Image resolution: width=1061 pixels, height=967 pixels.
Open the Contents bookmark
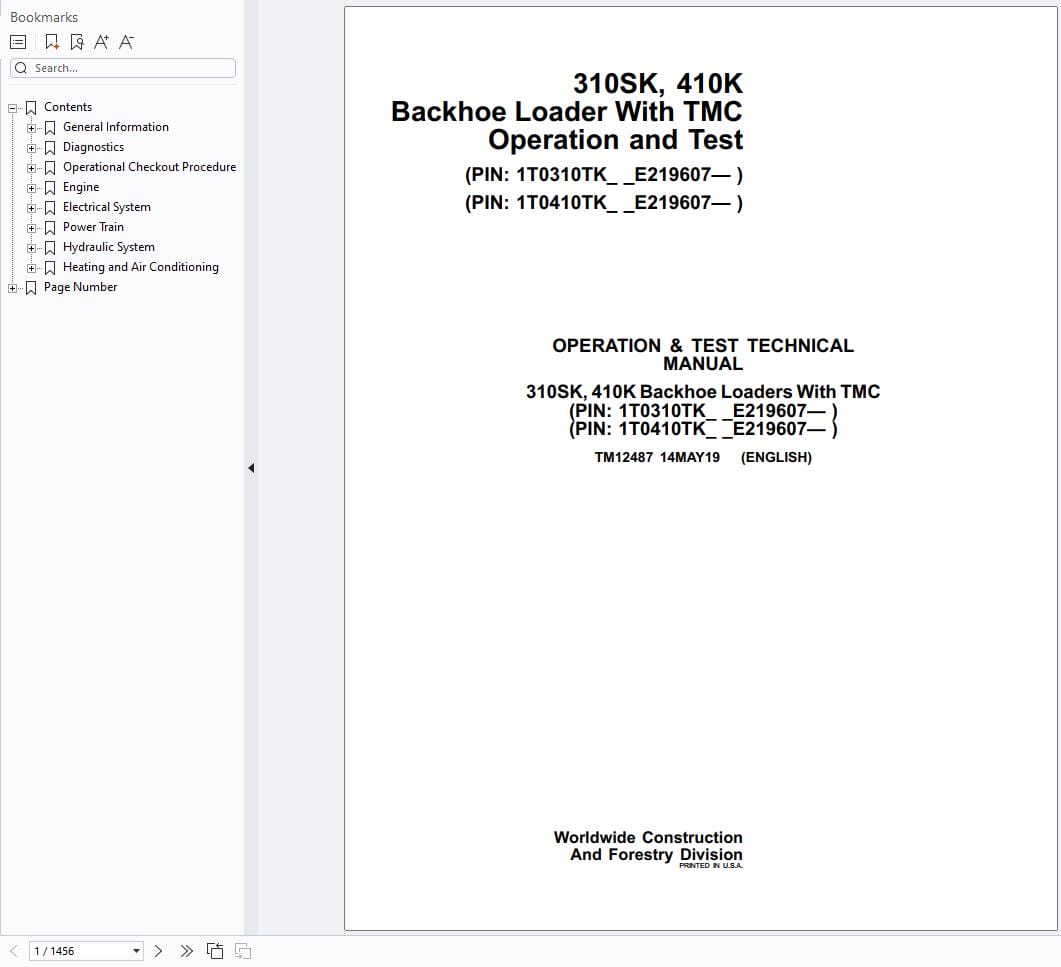tap(68, 107)
